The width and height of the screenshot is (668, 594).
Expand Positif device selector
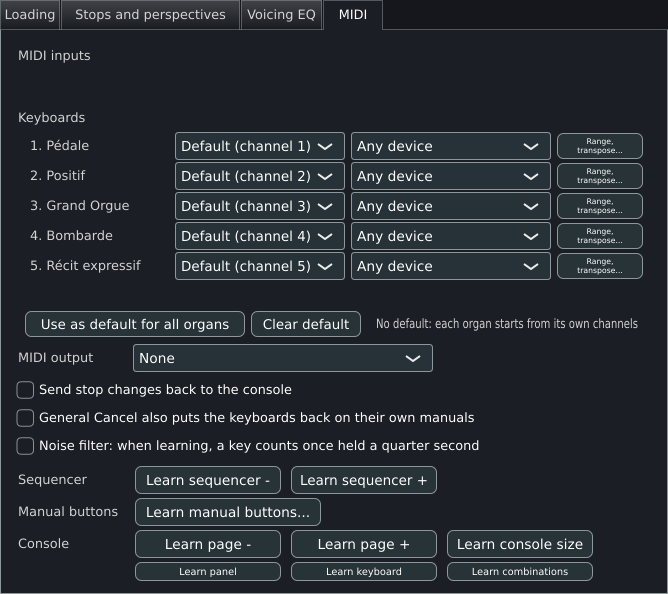point(451,176)
